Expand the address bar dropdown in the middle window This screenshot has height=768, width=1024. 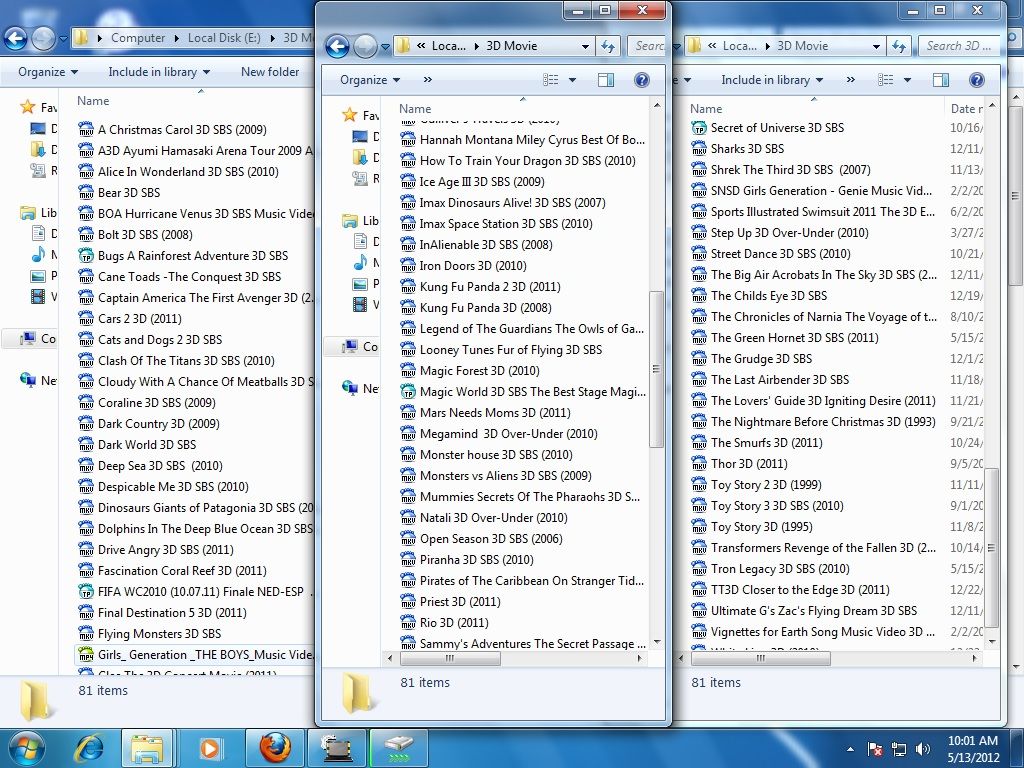[585, 46]
